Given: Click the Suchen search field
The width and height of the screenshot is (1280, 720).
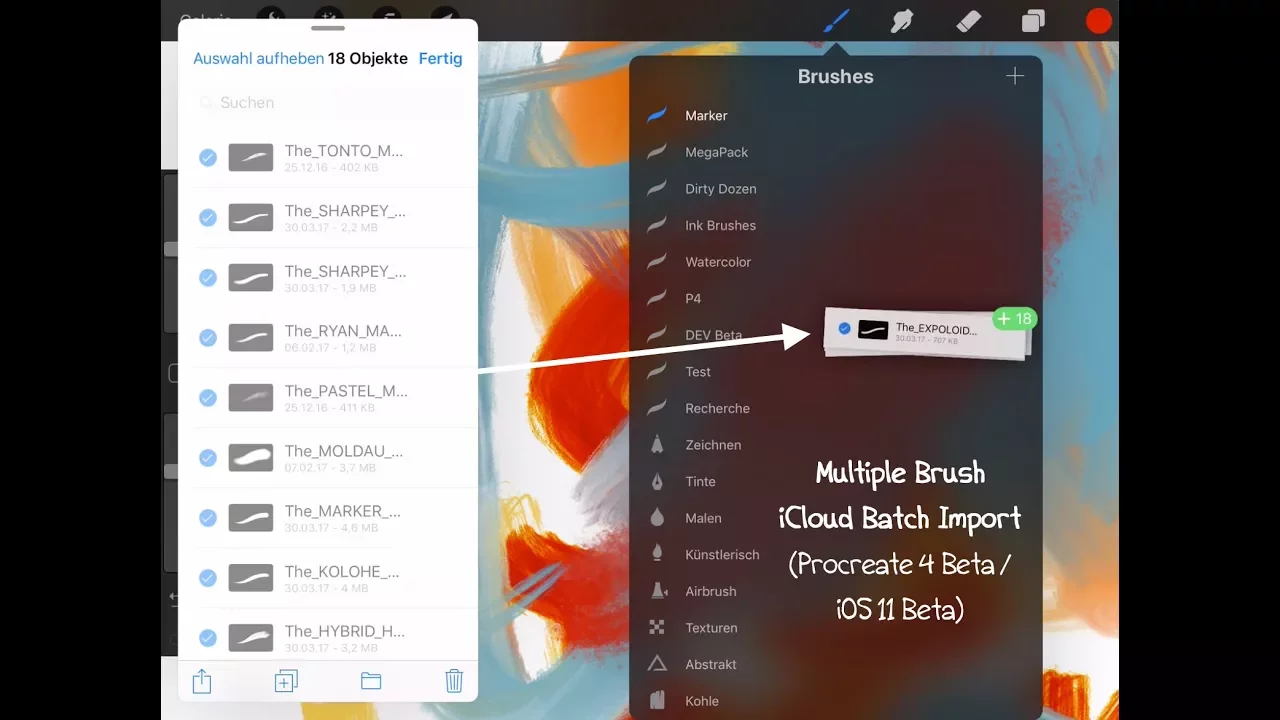Looking at the screenshot, I should tap(328, 103).
